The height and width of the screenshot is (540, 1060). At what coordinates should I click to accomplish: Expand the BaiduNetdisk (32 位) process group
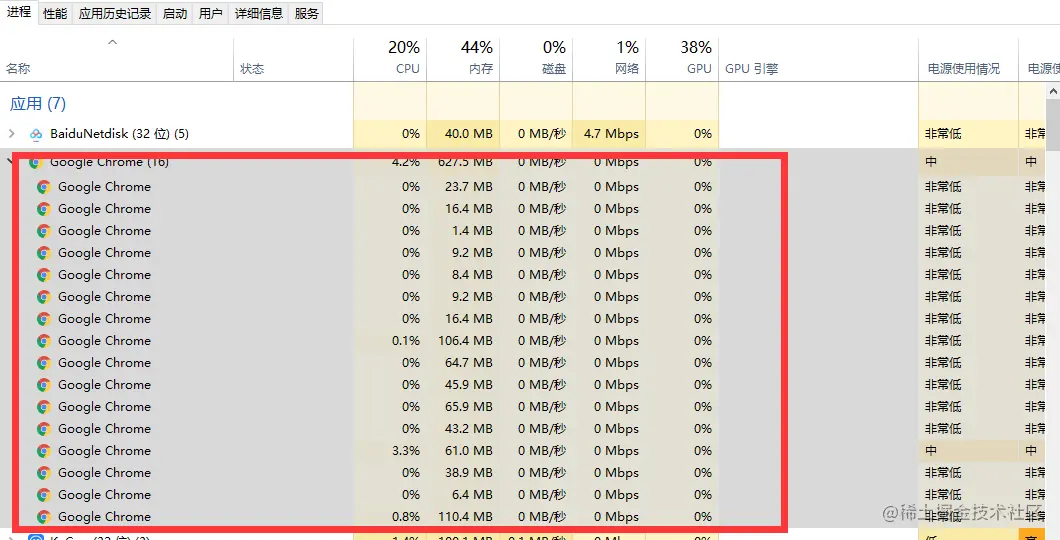[x=11, y=134]
